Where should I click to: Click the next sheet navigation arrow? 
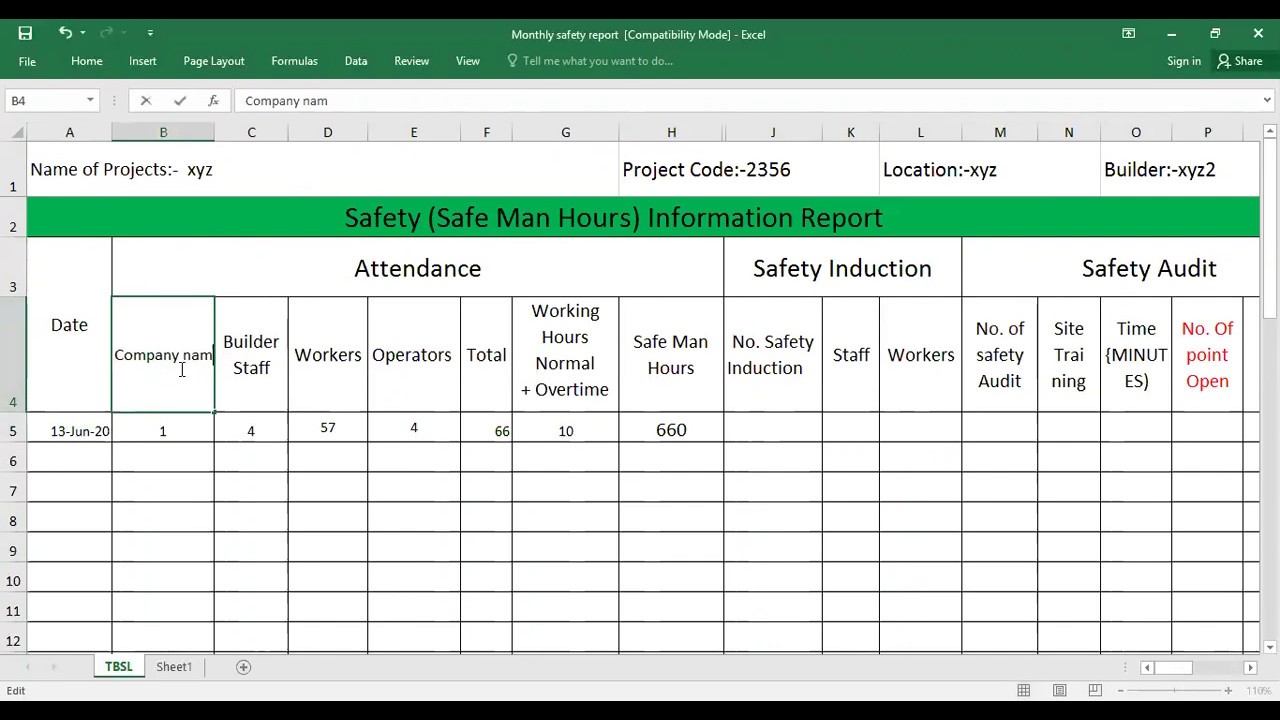pyautogui.click(x=53, y=667)
